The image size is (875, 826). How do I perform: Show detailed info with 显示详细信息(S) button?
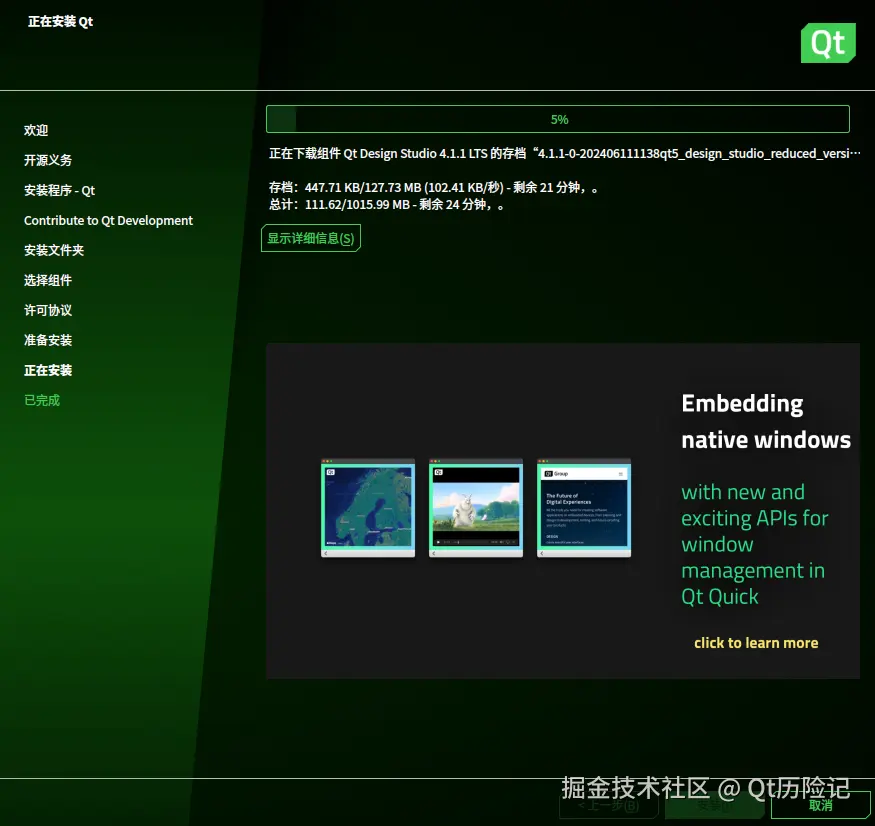click(x=311, y=238)
